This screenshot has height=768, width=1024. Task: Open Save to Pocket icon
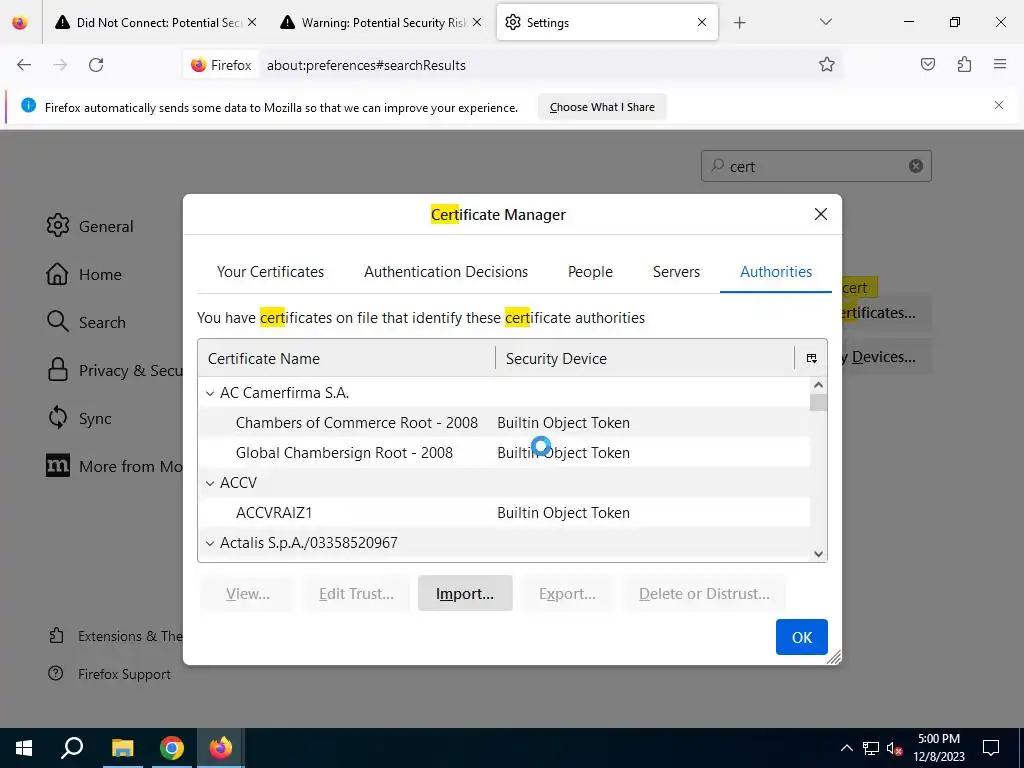(x=927, y=64)
